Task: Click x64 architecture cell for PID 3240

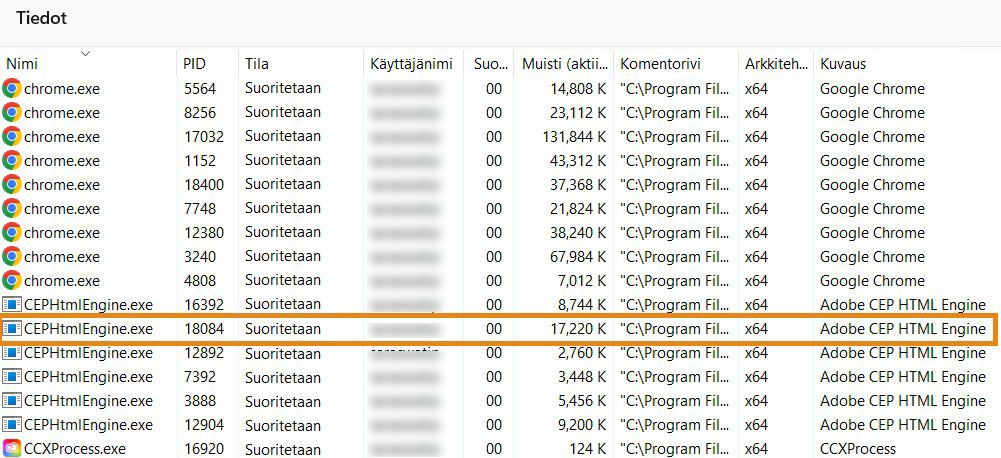Action: pos(756,256)
